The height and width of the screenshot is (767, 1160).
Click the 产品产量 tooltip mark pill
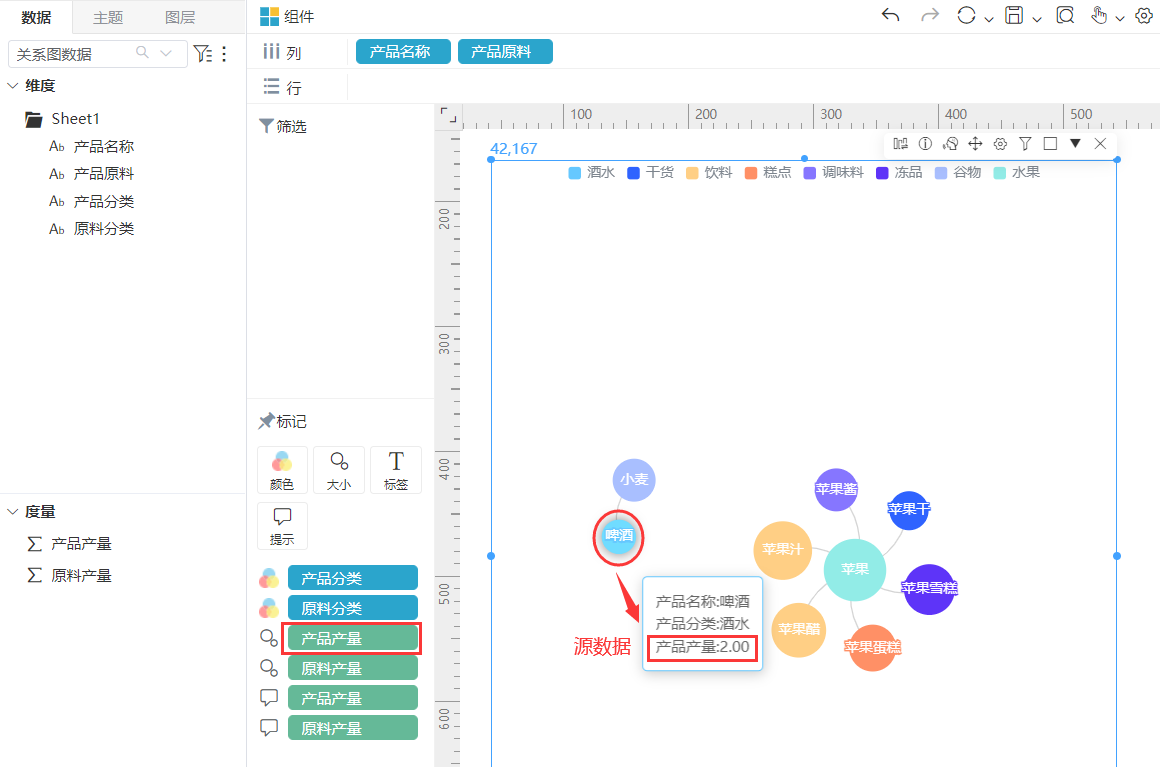pos(353,697)
